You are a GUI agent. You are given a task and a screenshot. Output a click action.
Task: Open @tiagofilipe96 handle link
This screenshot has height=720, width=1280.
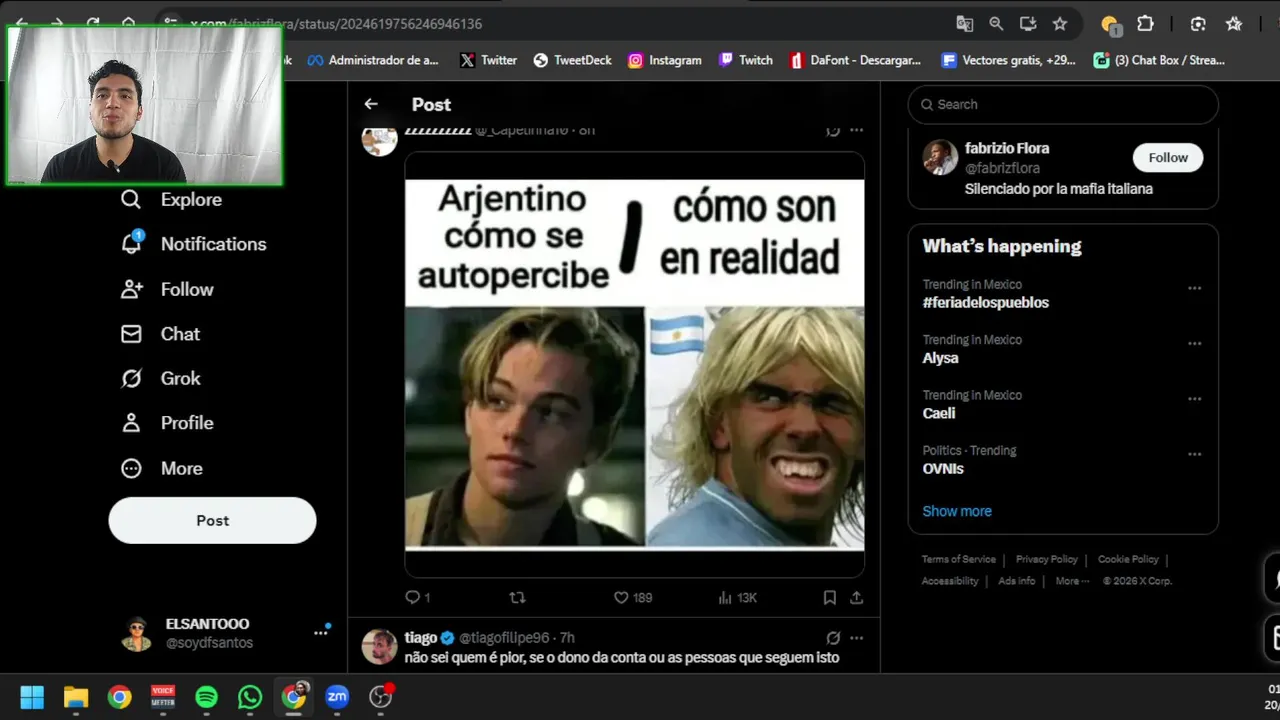pos(504,638)
